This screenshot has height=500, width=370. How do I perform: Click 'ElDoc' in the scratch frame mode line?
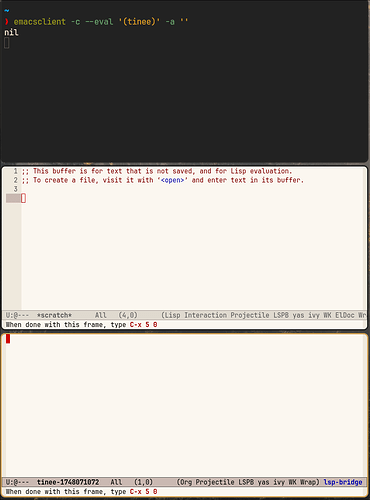pos(345,315)
